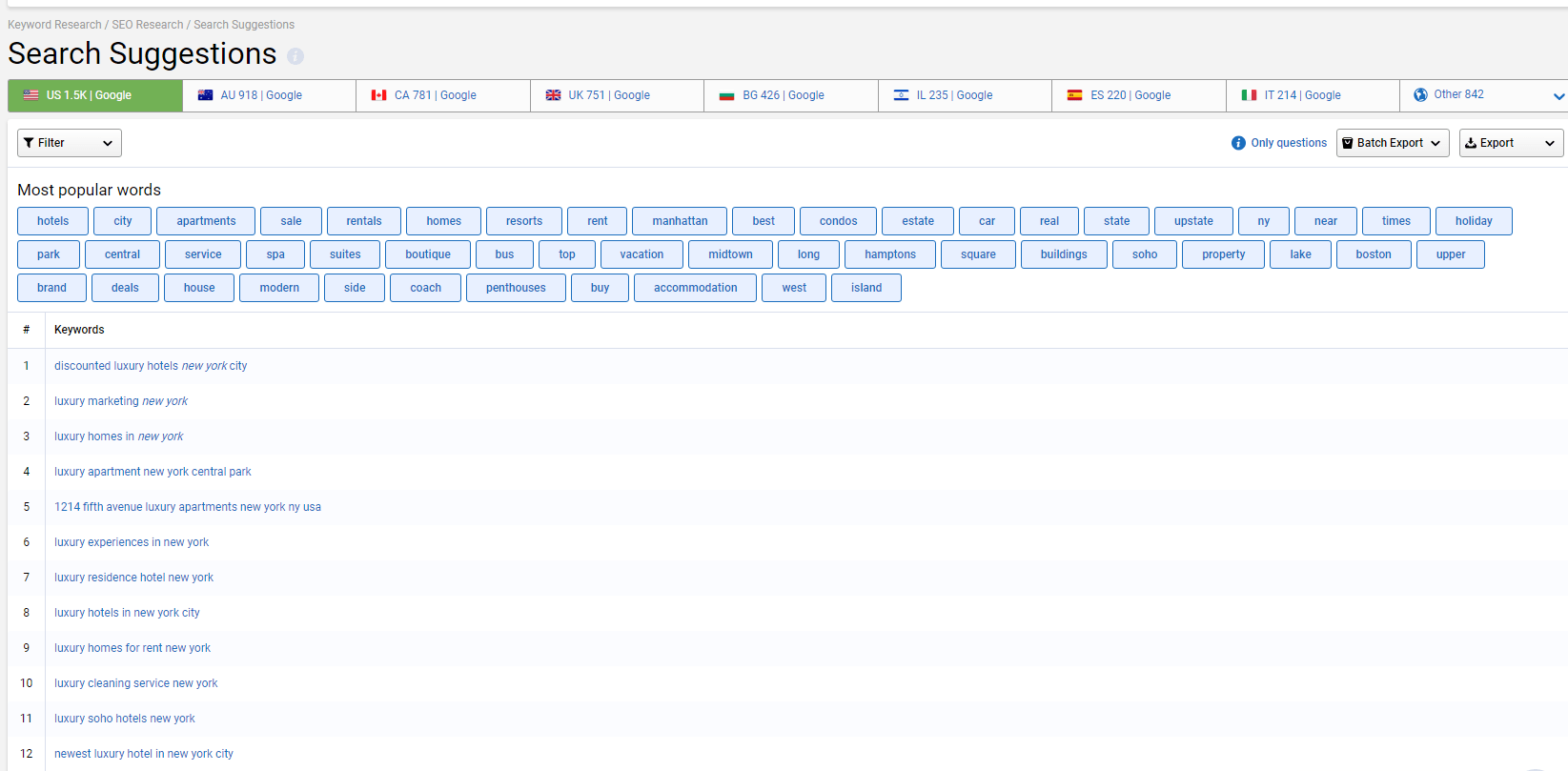Switch to the CA 781 Google tab
This screenshot has height=771, width=1568.
coord(443,95)
